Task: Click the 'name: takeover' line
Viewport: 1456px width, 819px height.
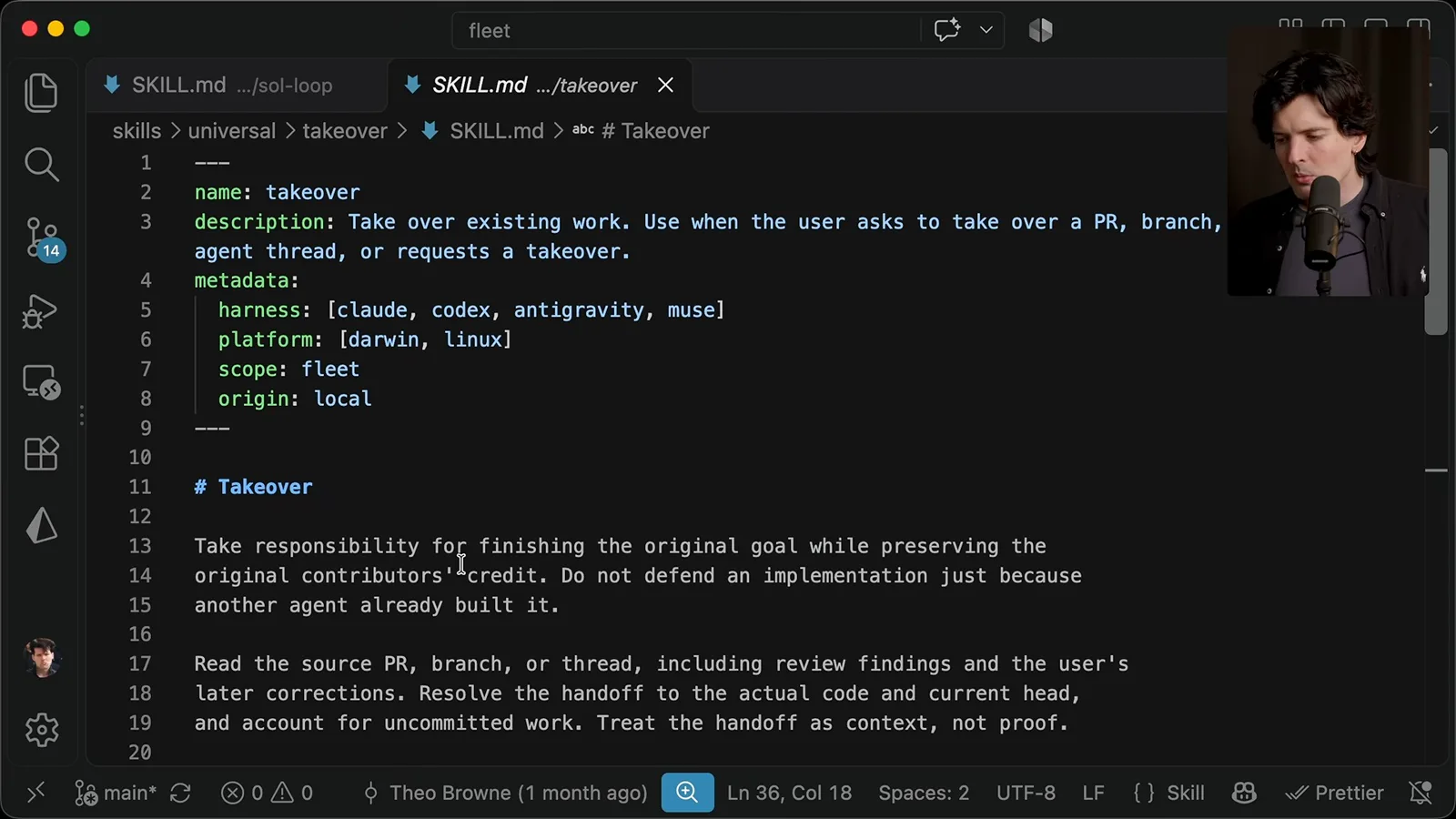Action: 278,192
